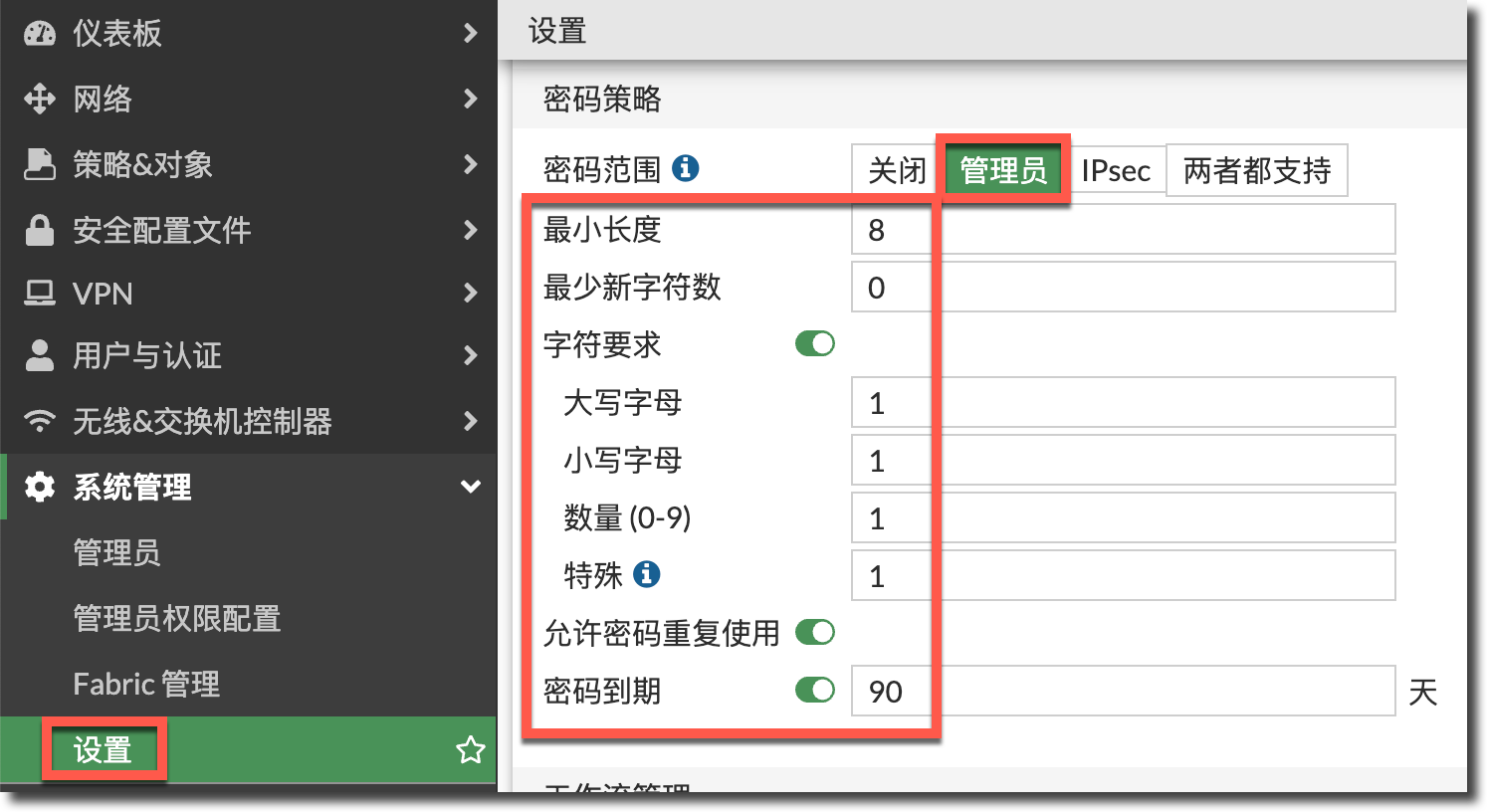Click the User & Authentication person icon
This screenshot has height=812, width=1487.
tap(40, 355)
